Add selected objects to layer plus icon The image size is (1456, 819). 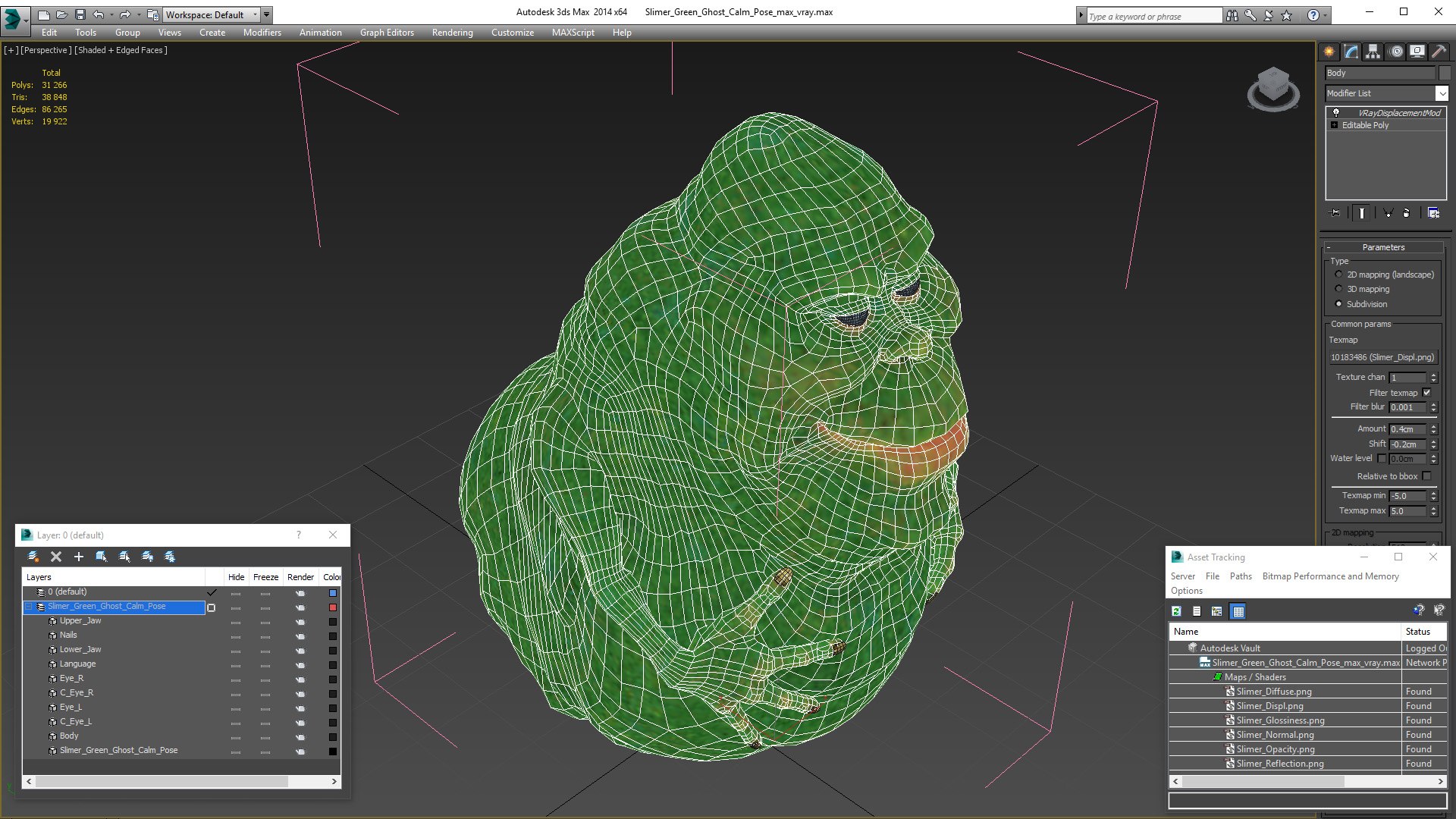pos(78,557)
